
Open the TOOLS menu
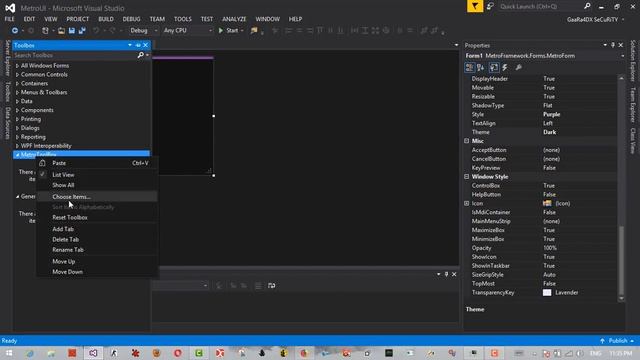[x=182, y=19]
